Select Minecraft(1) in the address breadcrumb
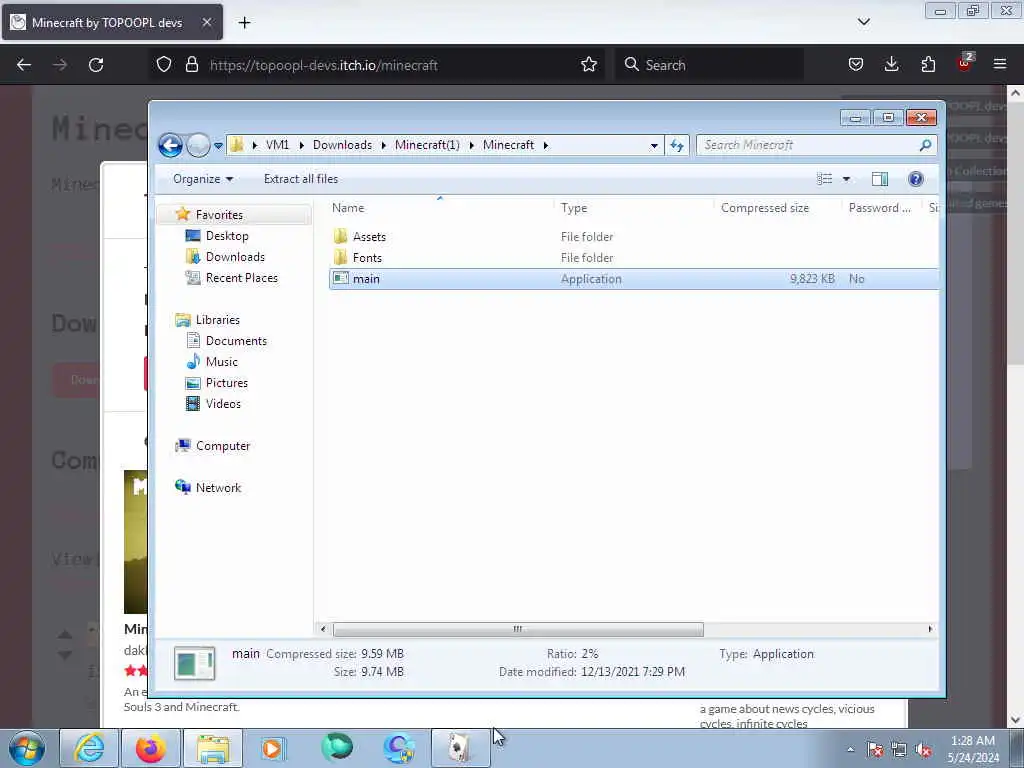The image size is (1024, 768). point(427,145)
